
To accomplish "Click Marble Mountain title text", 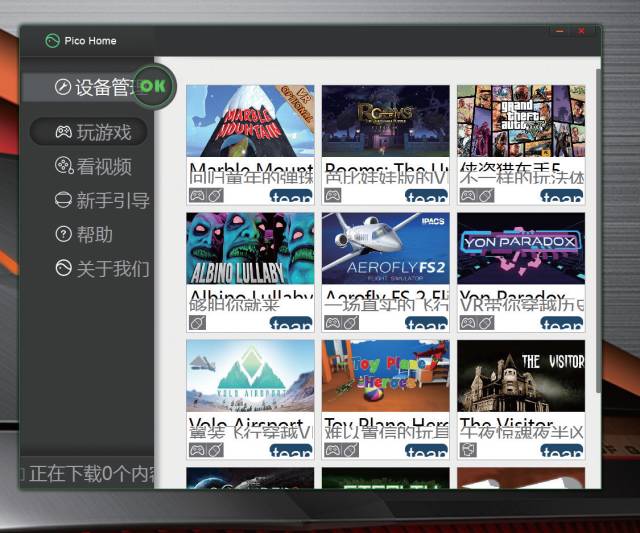I will (251, 168).
